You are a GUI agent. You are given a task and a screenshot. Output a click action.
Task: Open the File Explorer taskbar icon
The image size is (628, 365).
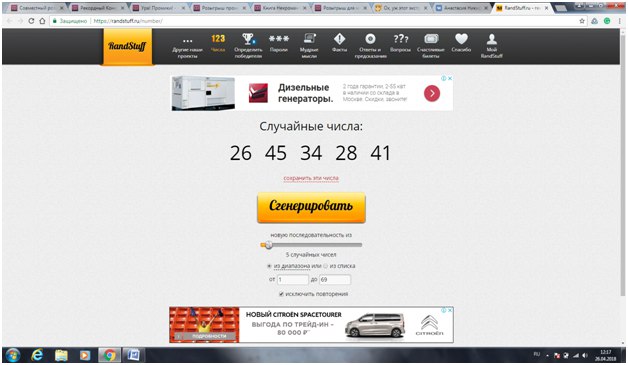[61, 355]
